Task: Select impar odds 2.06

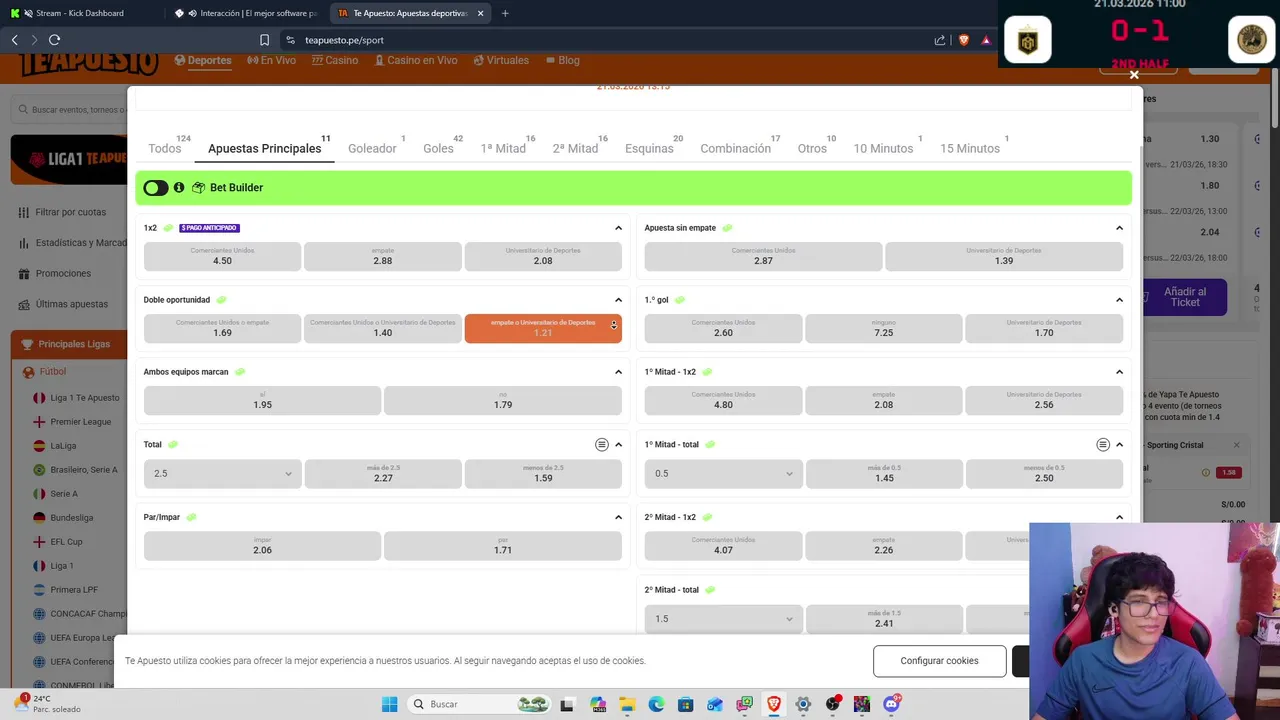Action: click(x=262, y=545)
